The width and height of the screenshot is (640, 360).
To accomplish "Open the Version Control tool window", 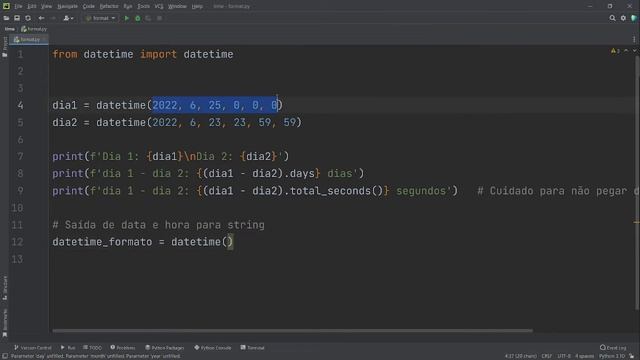I will tap(33, 348).
